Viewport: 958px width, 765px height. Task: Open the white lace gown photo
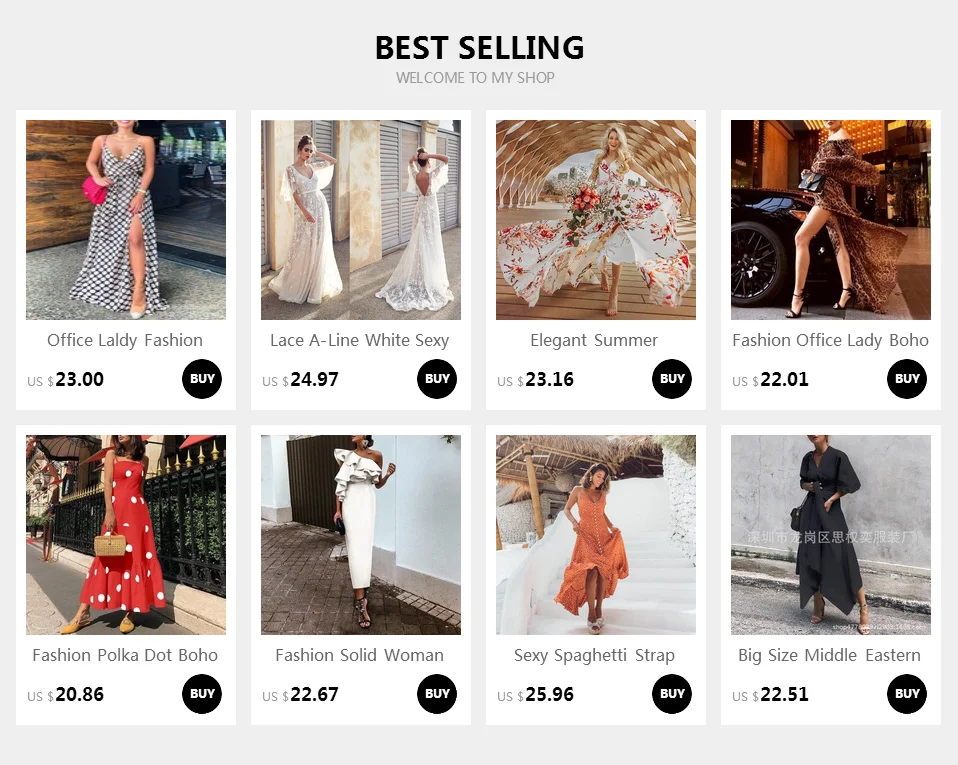[x=361, y=220]
